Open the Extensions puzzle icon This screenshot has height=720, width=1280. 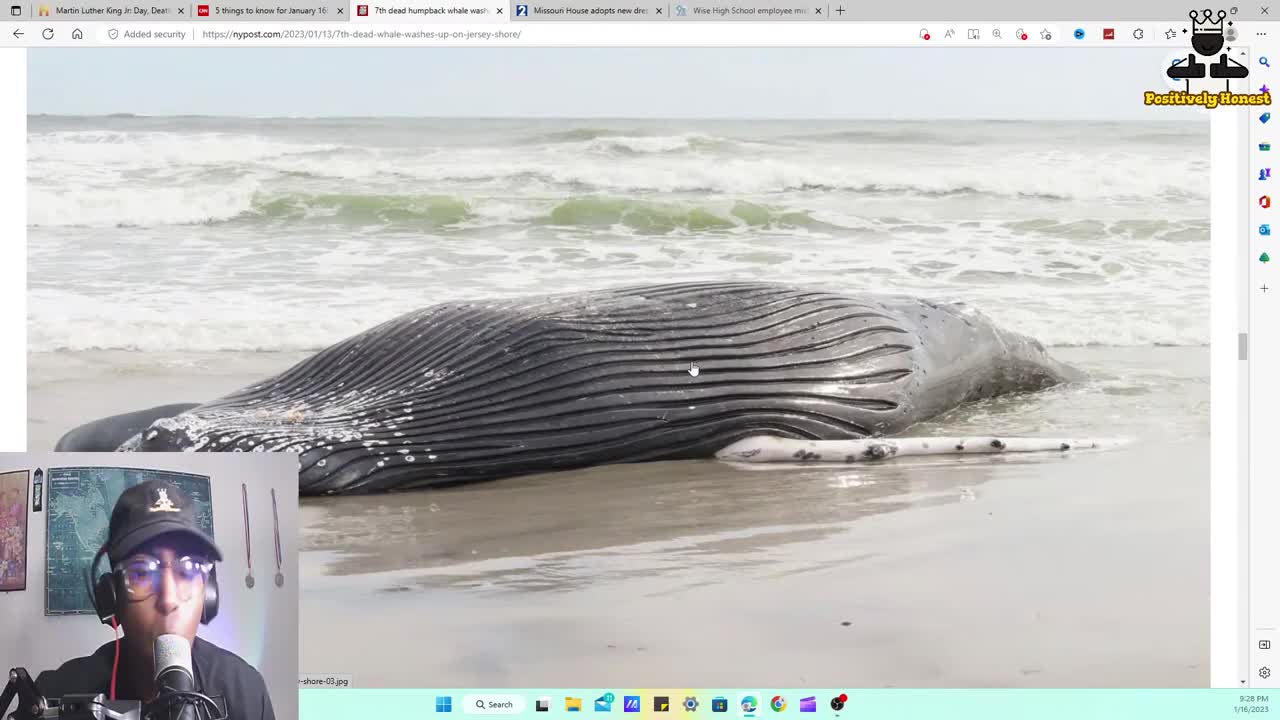pyautogui.click(x=1138, y=34)
